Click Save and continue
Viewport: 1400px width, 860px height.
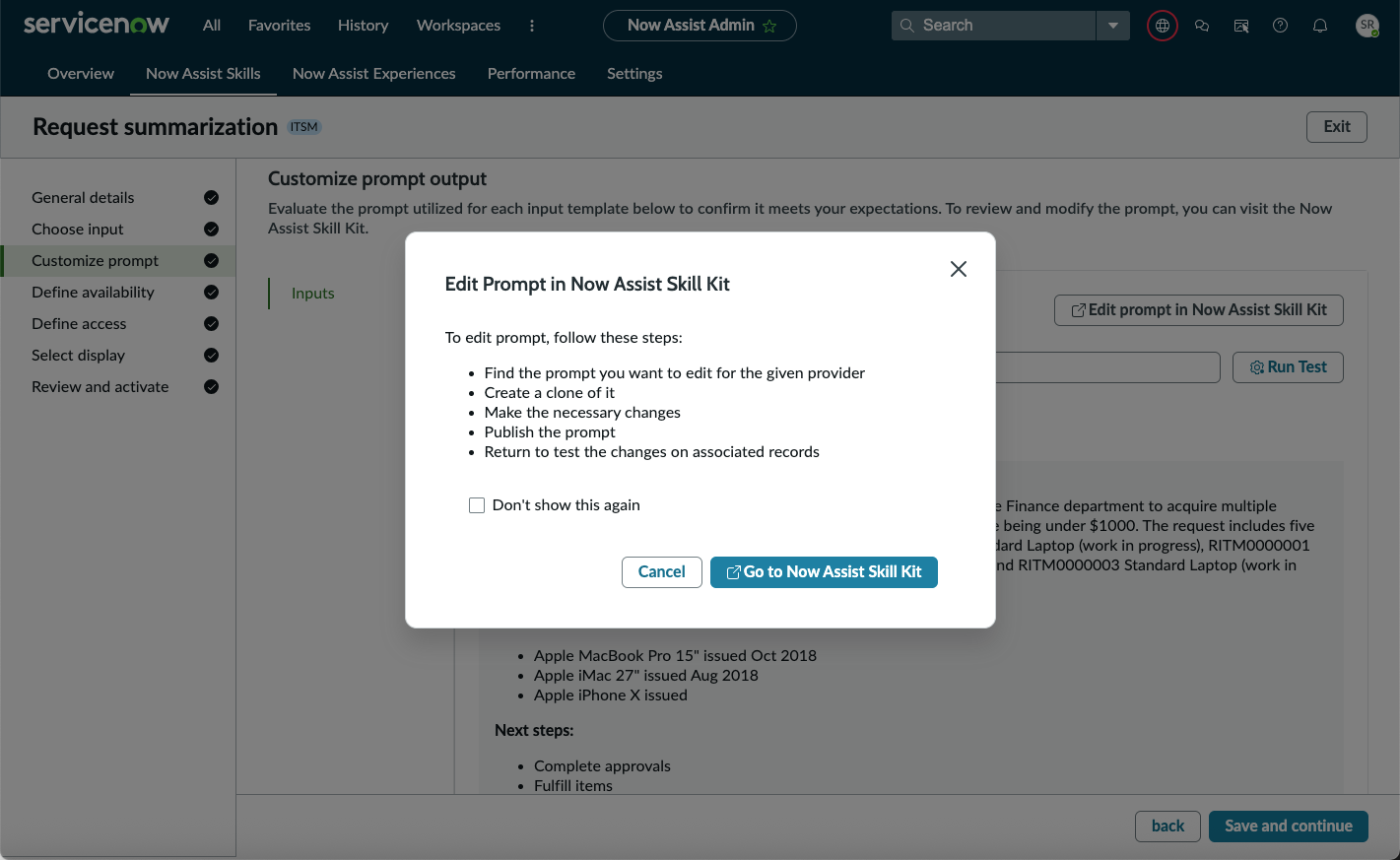pos(1289,827)
